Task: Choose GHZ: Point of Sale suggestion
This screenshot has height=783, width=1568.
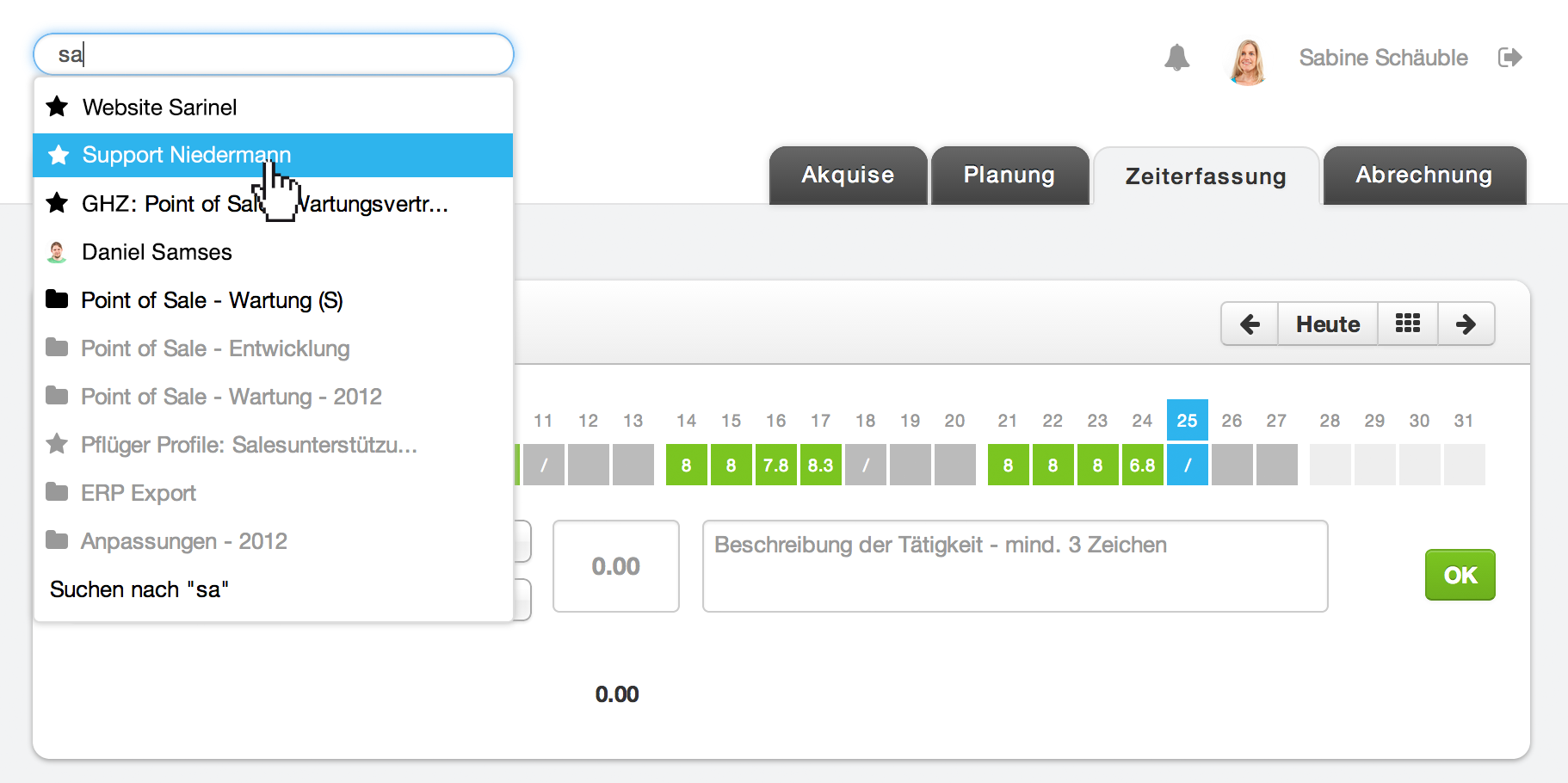Action: (x=273, y=204)
